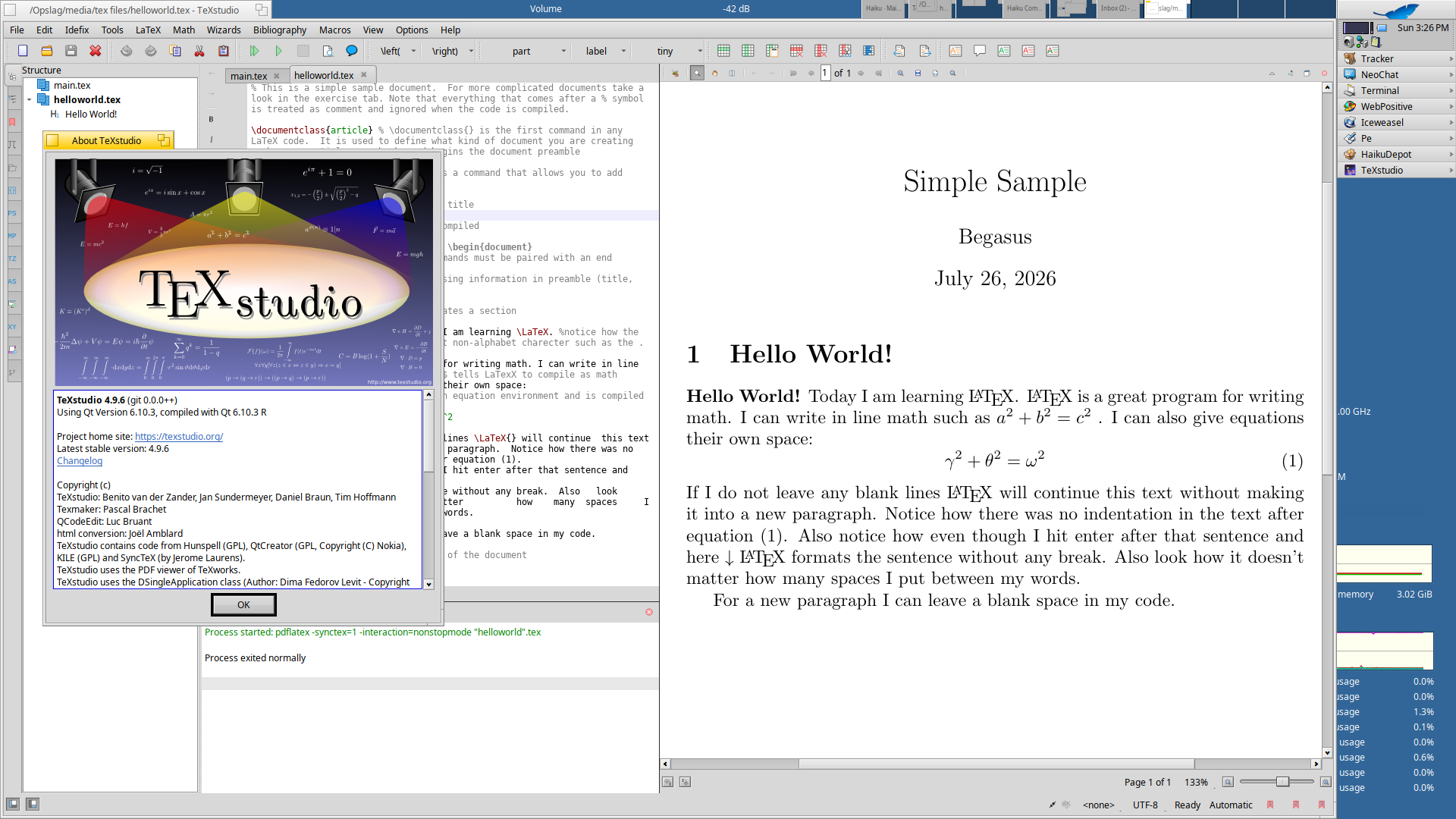The height and width of the screenshot is (819, 1456).
Task: Open the TZ (TikZ) symbols side panel
Action: coord(12,259)
